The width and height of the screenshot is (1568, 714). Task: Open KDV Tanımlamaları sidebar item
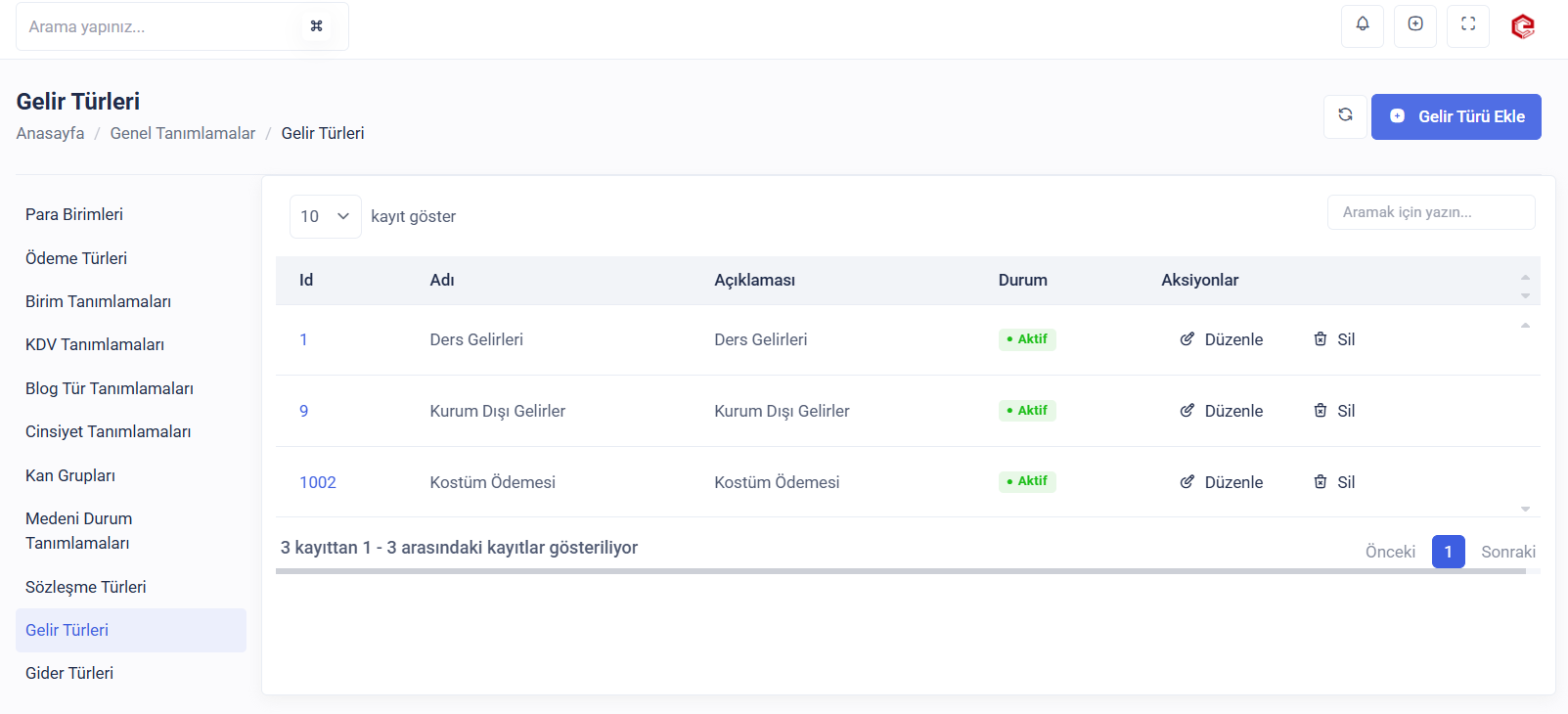point(95,344)
